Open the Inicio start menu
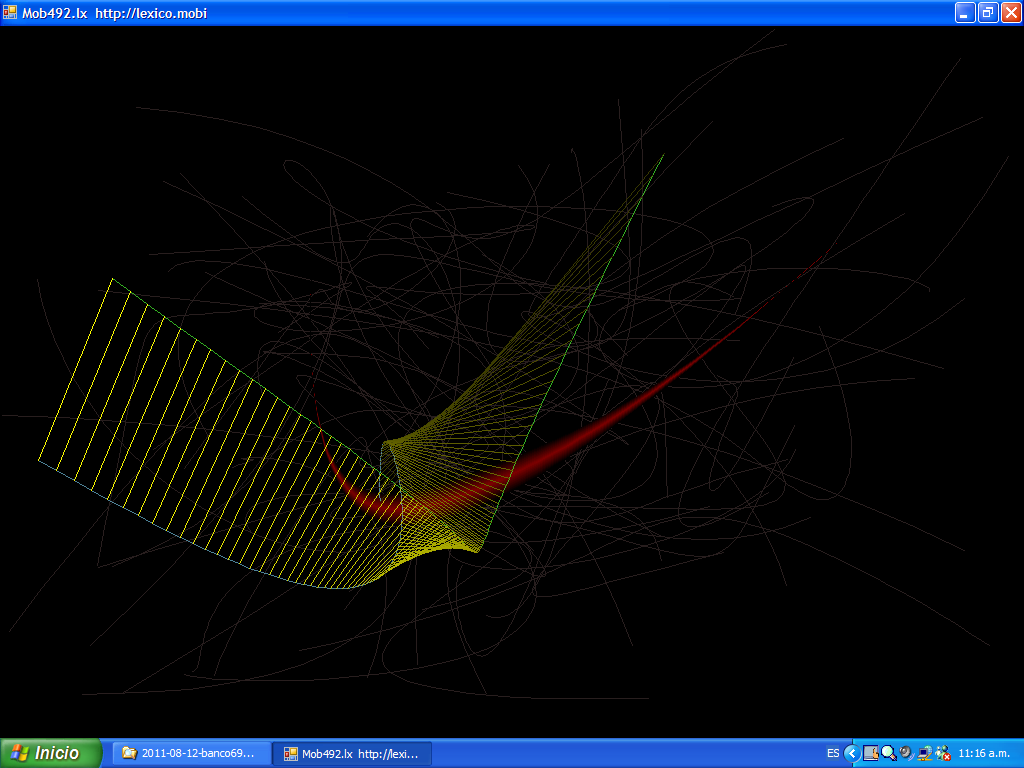Image resolution: width=1024 pixels, height=768 pixels. pos(51,753)
